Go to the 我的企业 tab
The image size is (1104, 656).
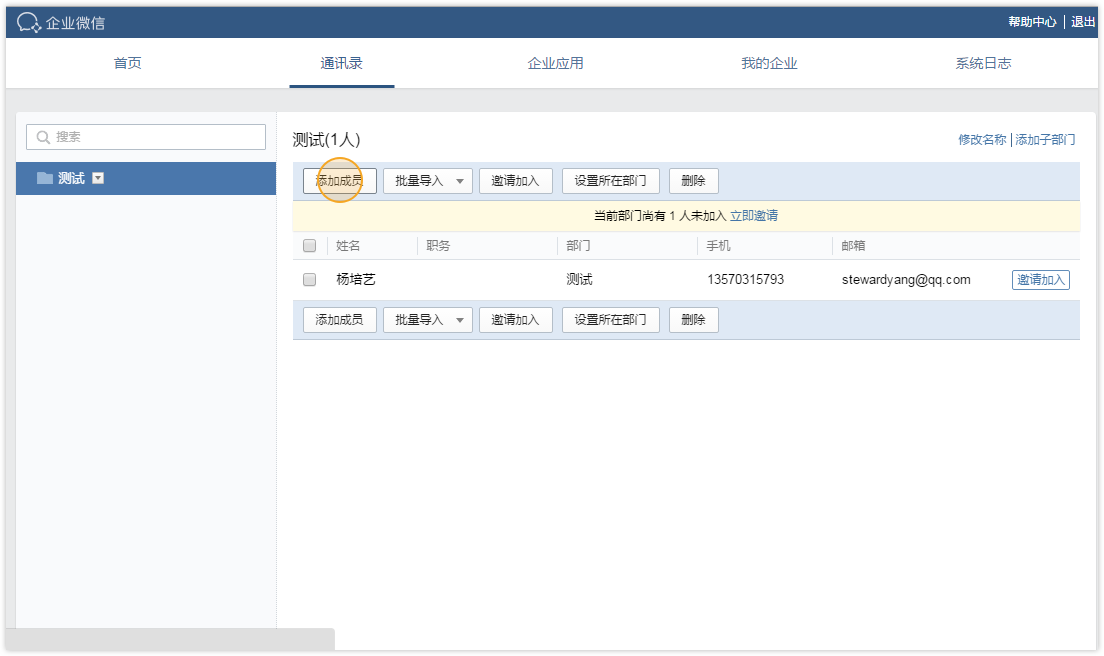pos(768,62)
